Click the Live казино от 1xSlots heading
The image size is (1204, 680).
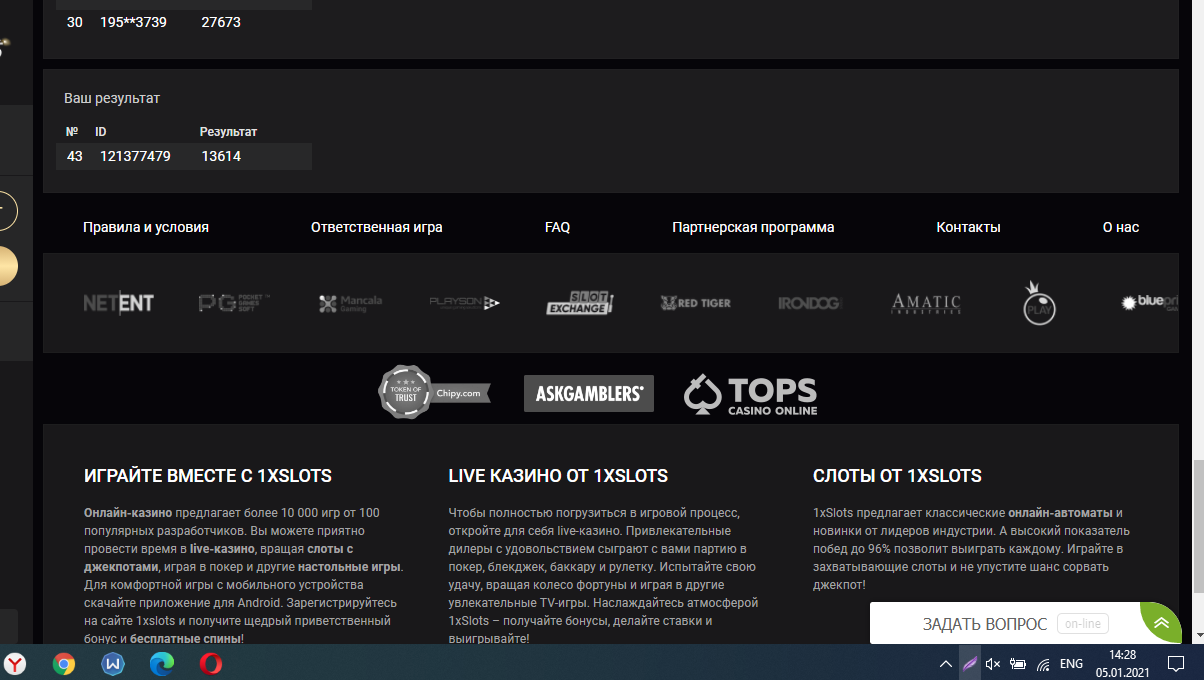click(558, 476)
